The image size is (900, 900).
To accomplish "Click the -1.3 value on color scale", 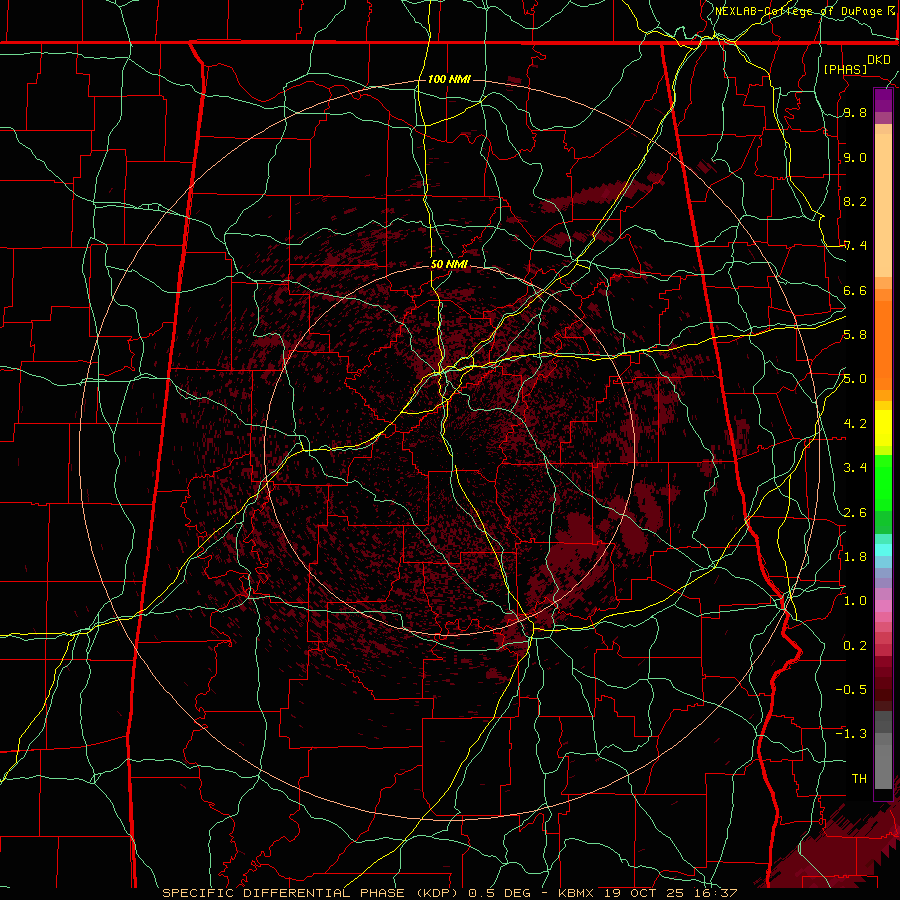I will click(x=851, y=734).
